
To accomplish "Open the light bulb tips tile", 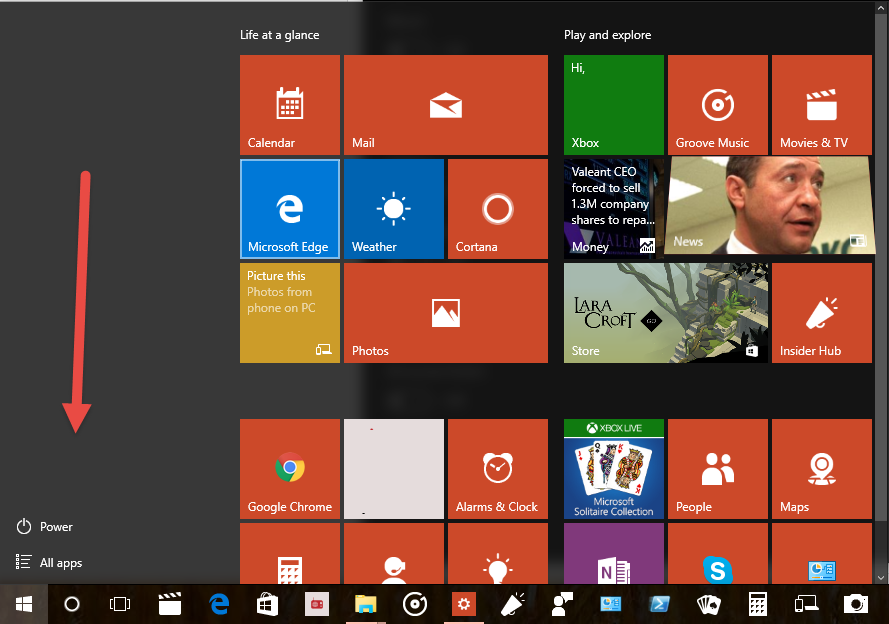I will pos(498,554).
